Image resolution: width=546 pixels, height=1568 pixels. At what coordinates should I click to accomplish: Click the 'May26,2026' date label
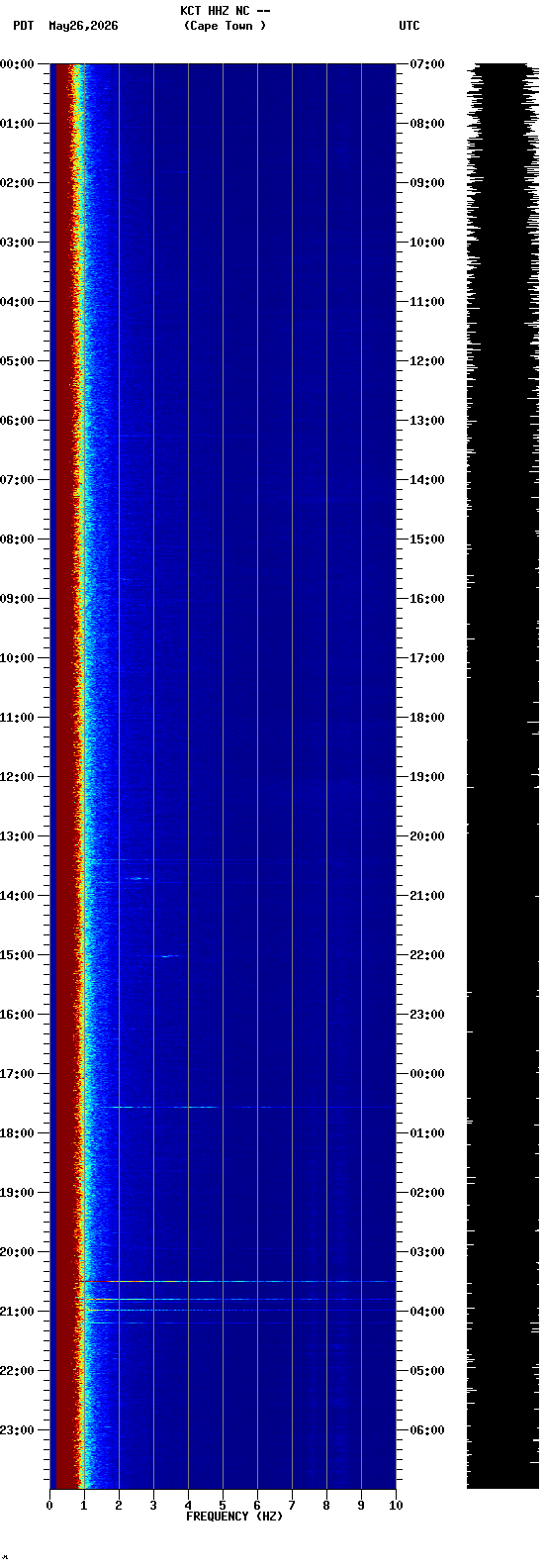(x=83, y=26)
